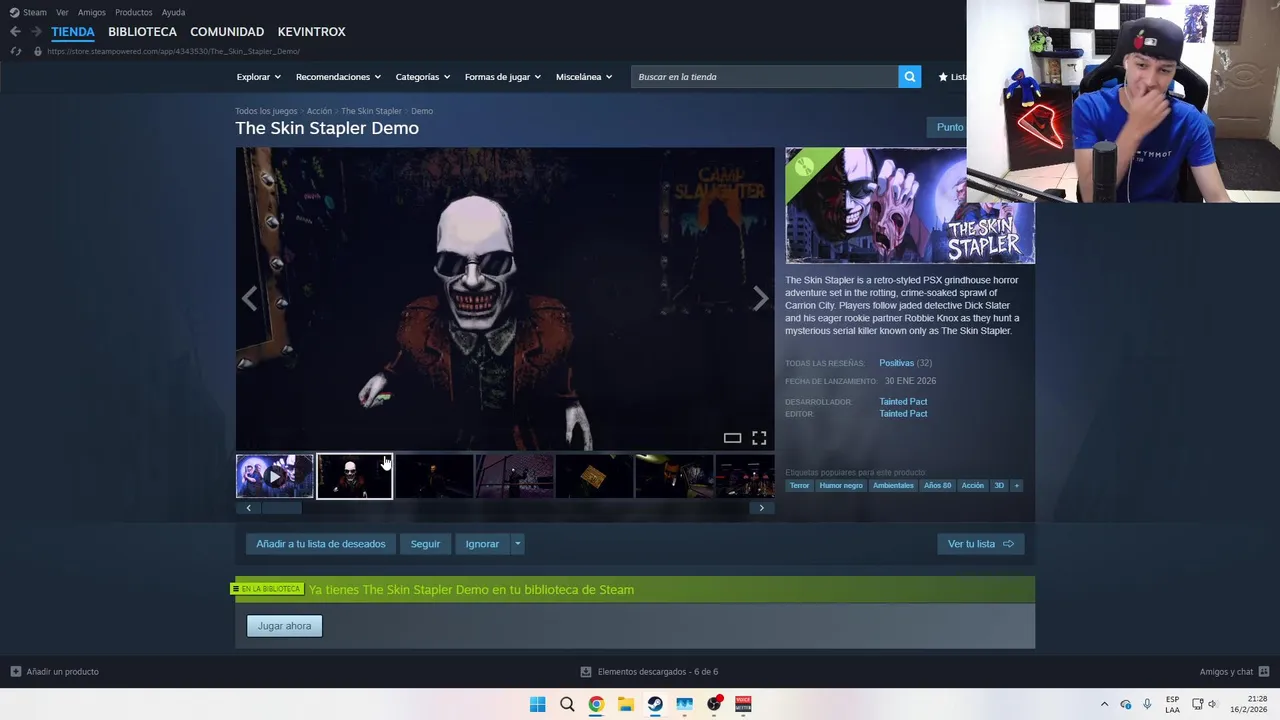Screen dimensions: 1280x720
Task: Click the Steam icon in the taskbar
Action: click(655, 704)
